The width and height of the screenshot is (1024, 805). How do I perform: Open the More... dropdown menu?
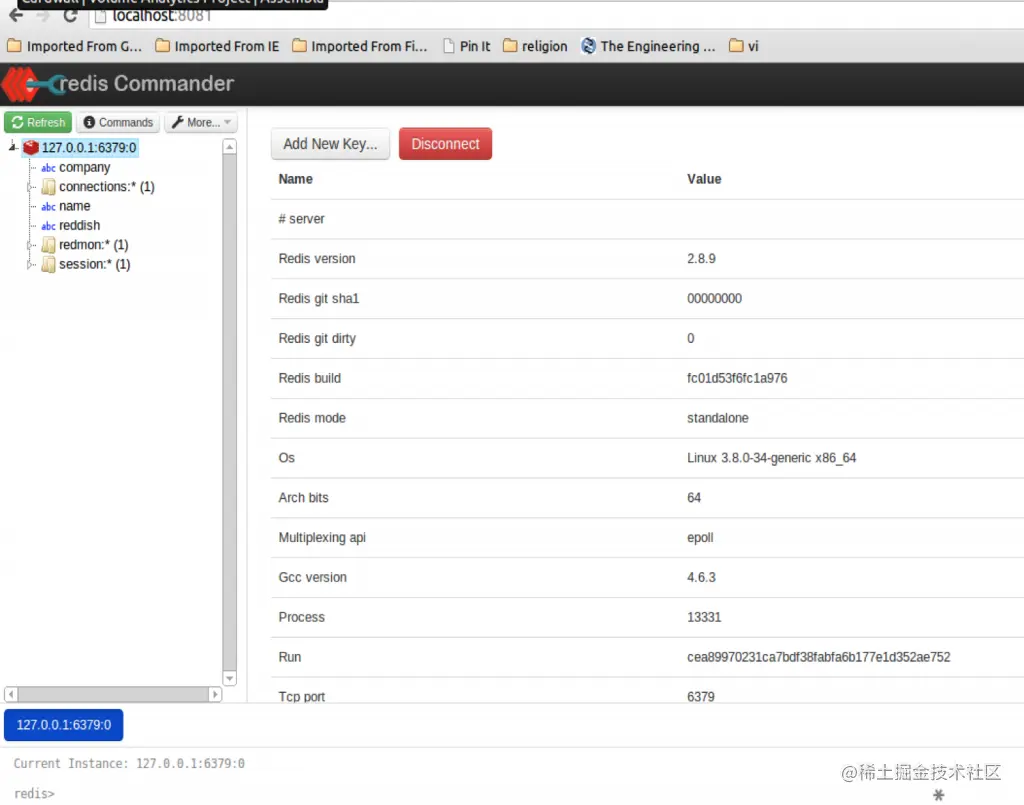201,122
